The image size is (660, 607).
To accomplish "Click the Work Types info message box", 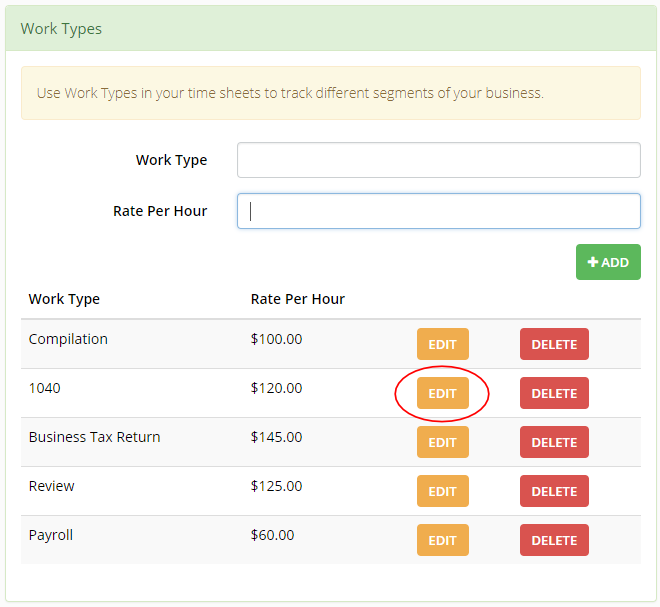I will [x=331, y=93].
